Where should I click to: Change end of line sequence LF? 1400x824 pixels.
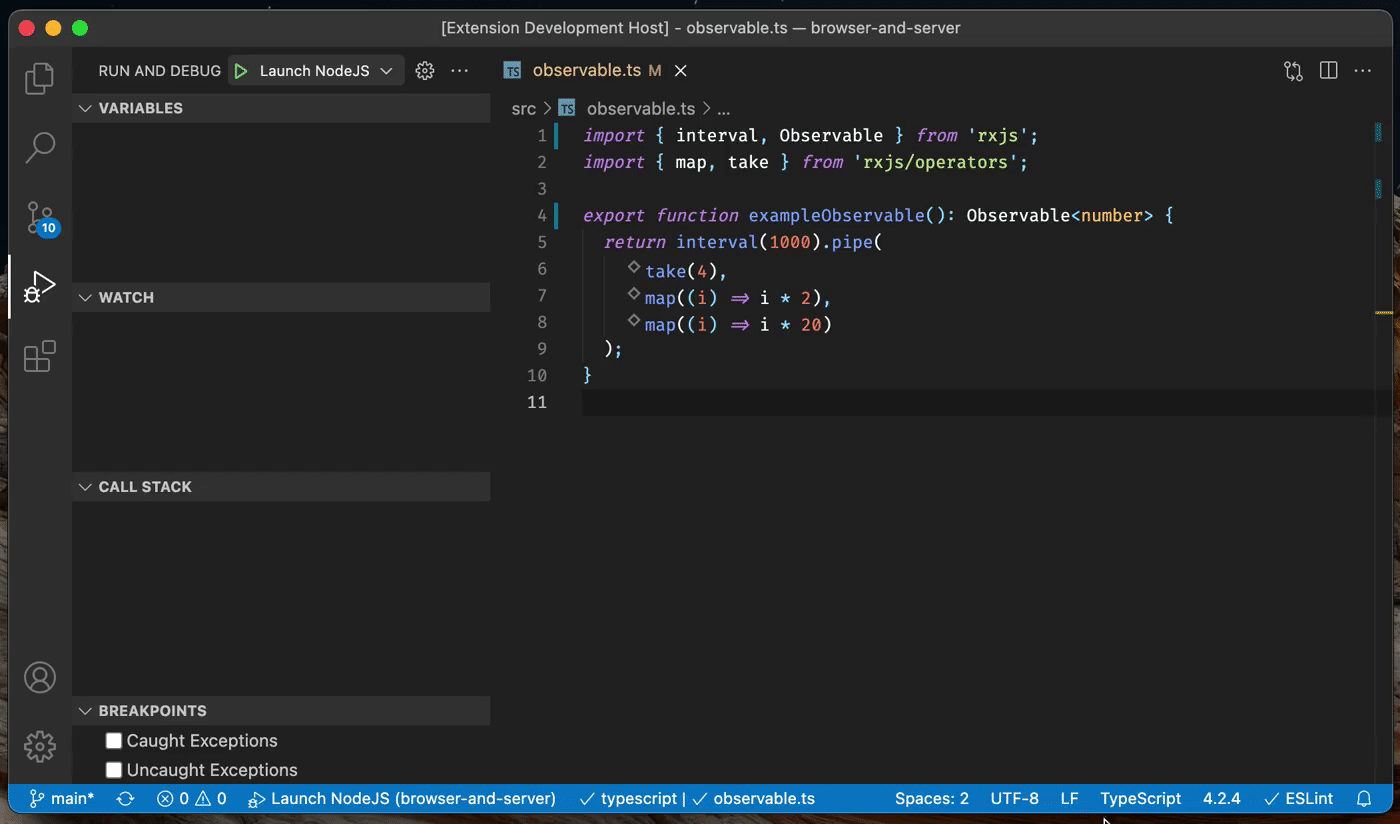tap(1070, 798)
